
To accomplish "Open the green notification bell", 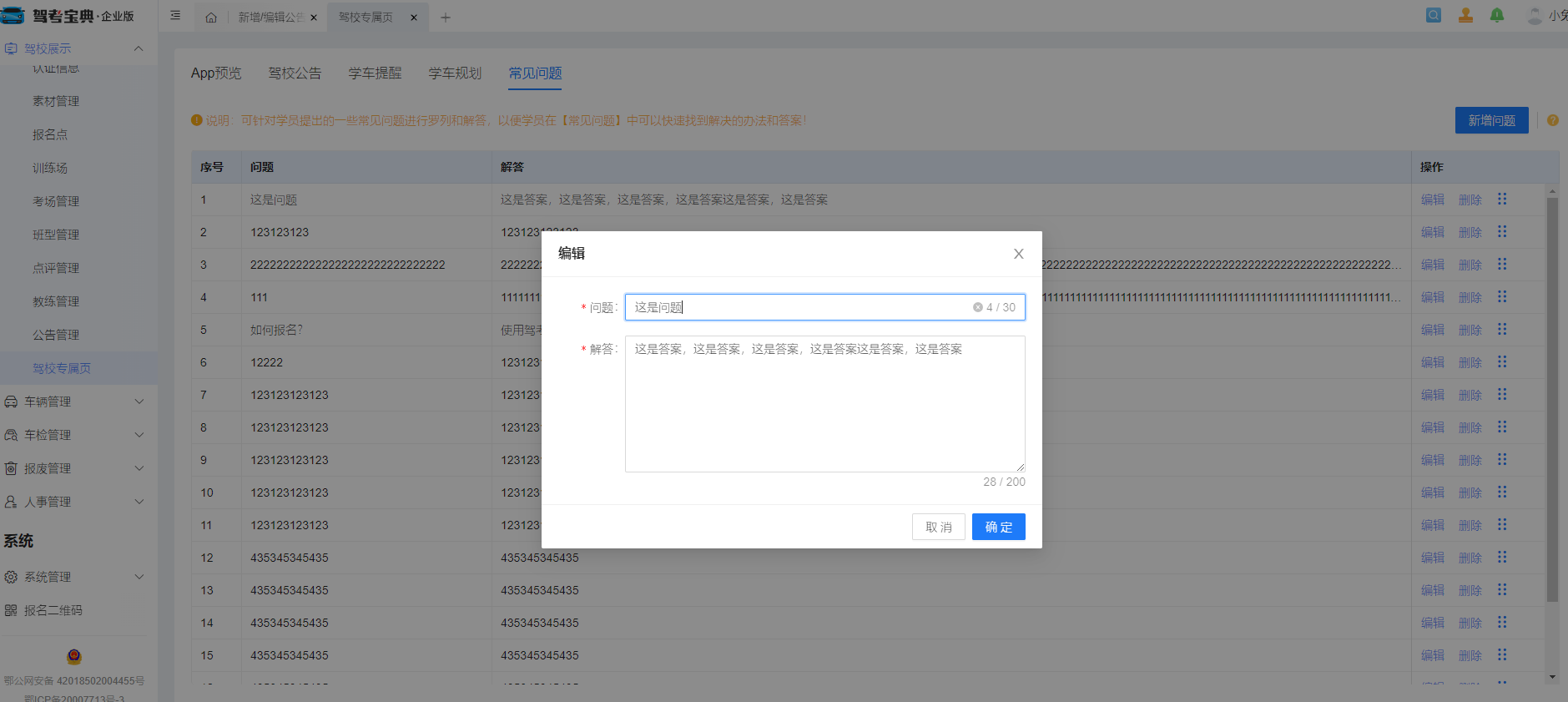I will coord(1497,15).
